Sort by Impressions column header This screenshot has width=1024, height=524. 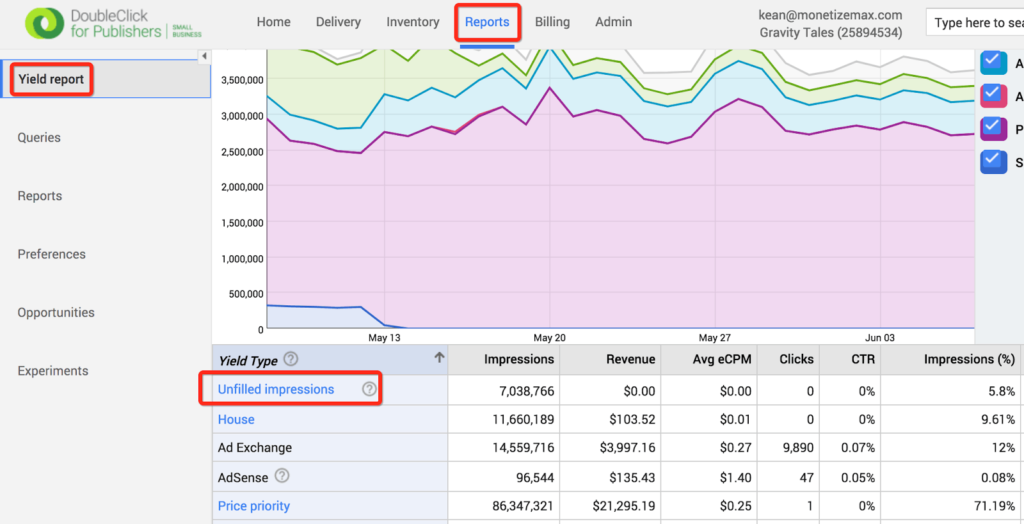pyautogui.click(x=504, y=359)
